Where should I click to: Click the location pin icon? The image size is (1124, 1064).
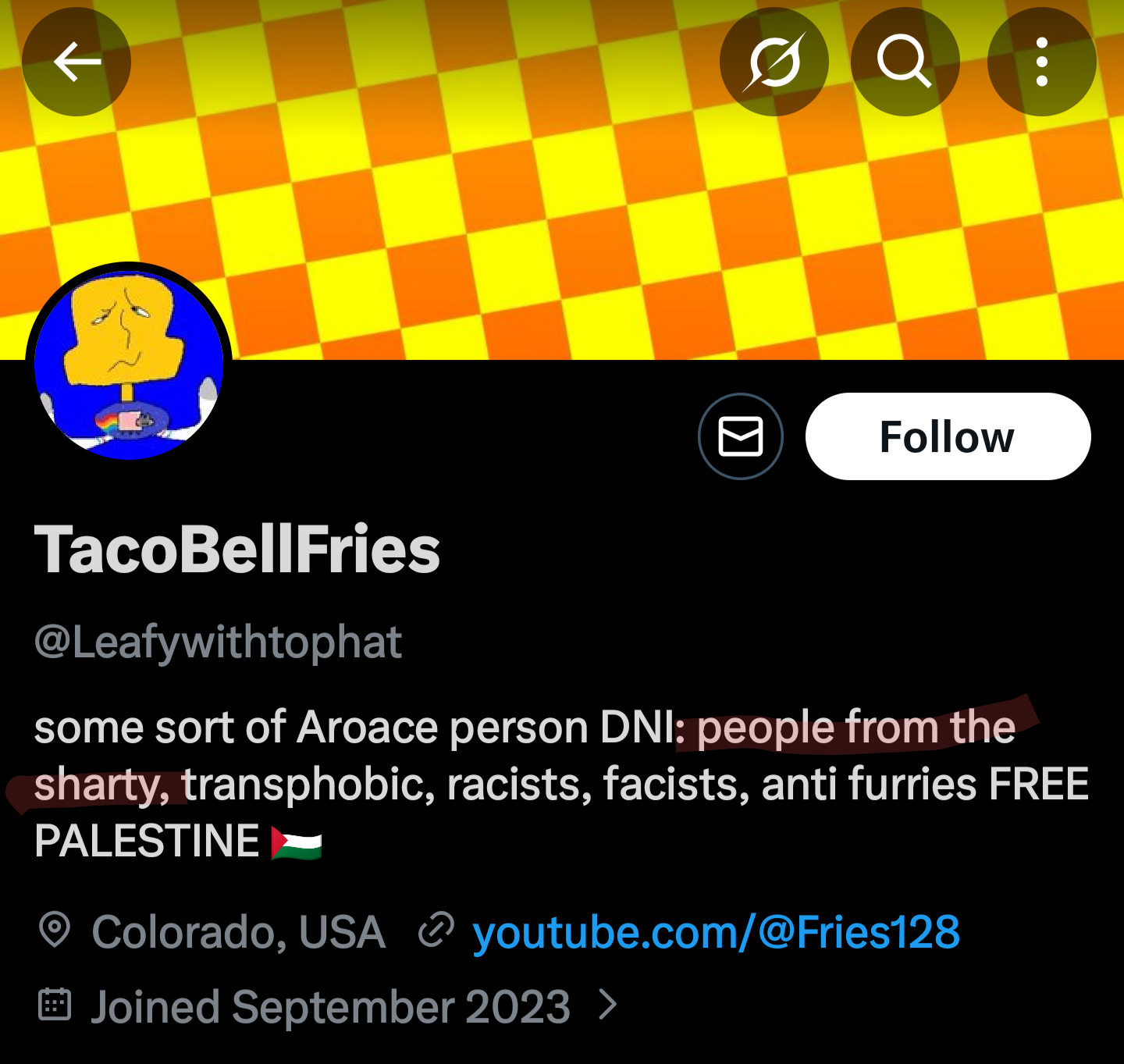[x=55, y=931]
